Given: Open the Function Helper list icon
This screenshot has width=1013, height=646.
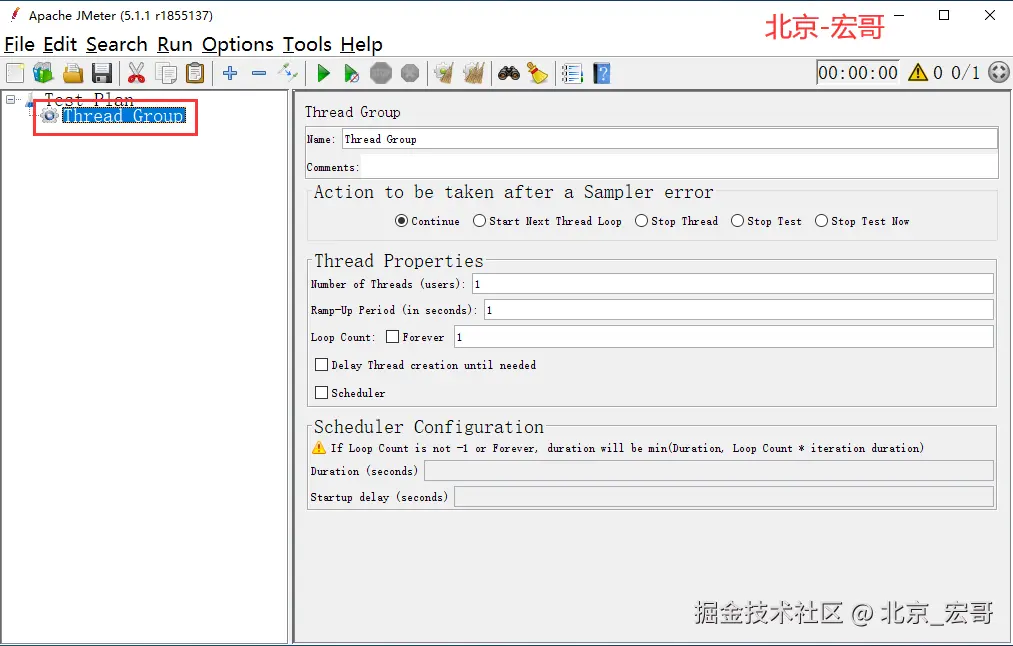Looking at the screenshot, I should [x=572, y=73].
